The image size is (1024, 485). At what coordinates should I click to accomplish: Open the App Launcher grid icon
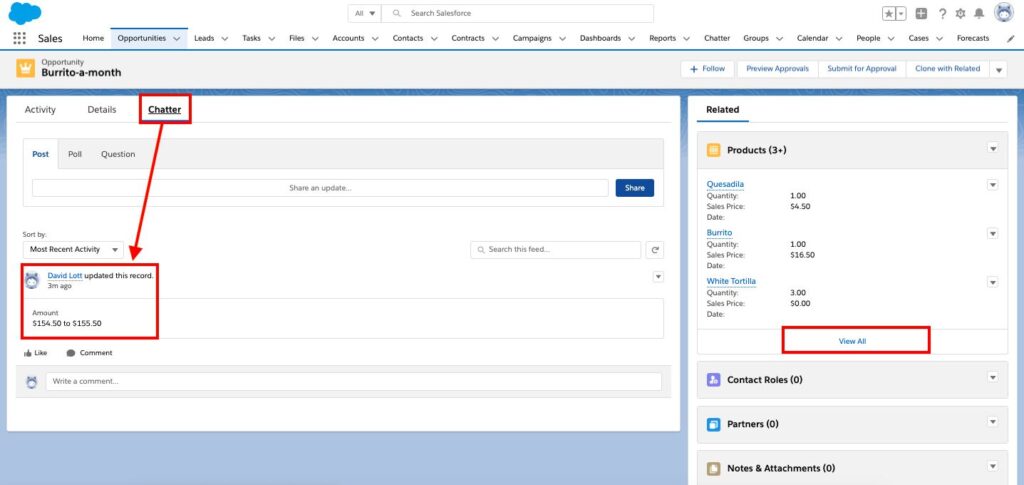pyautogui.click(x=20, y=39)
